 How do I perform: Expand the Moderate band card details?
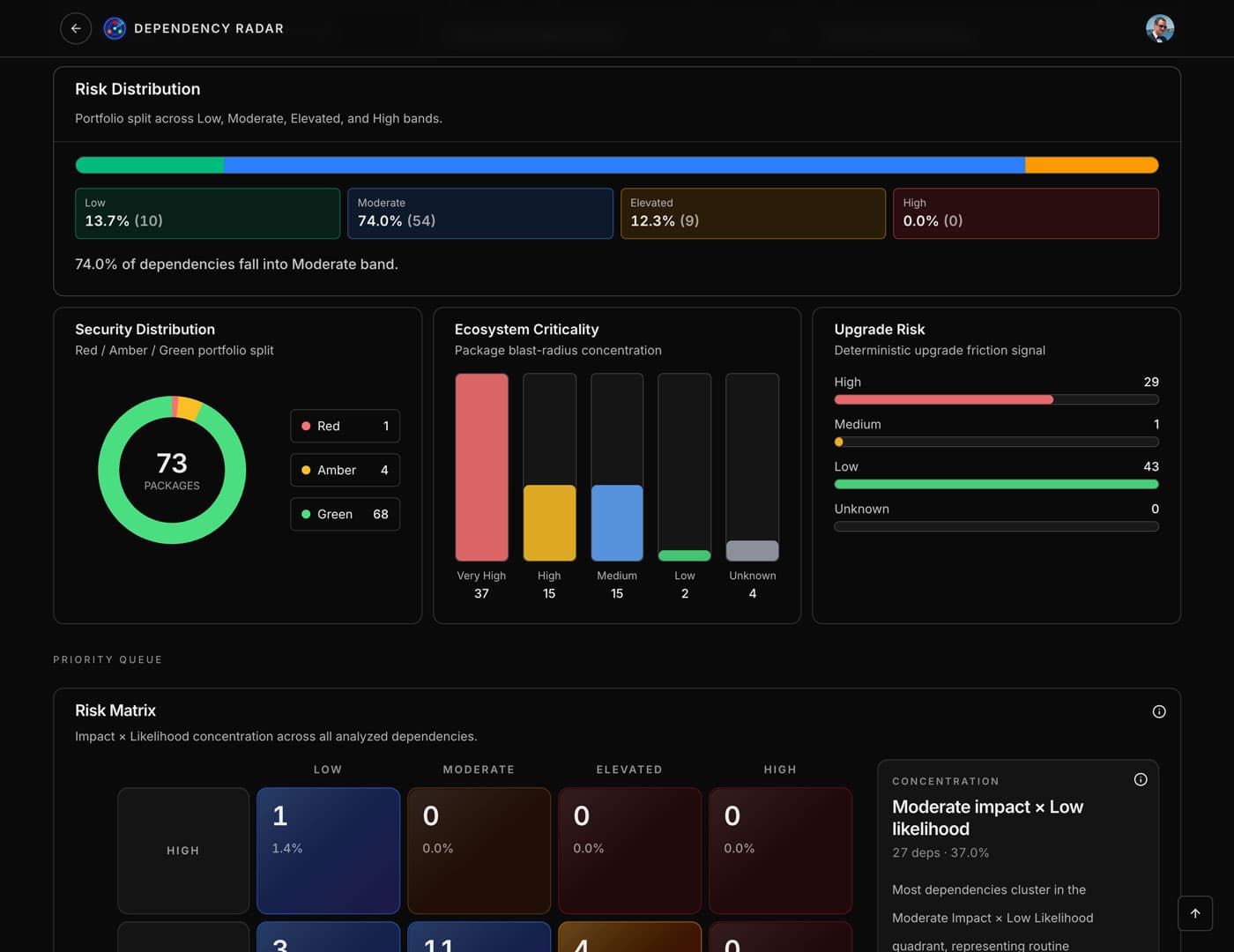[480, 213]
